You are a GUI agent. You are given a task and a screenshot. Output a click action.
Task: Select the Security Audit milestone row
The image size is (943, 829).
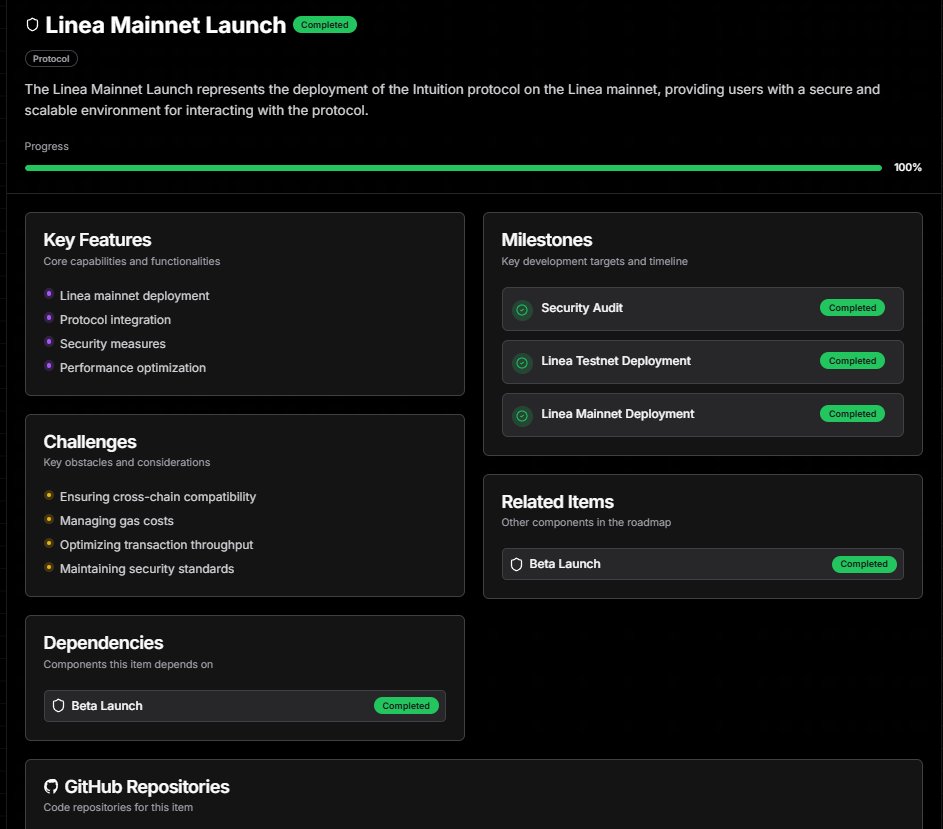702,309
